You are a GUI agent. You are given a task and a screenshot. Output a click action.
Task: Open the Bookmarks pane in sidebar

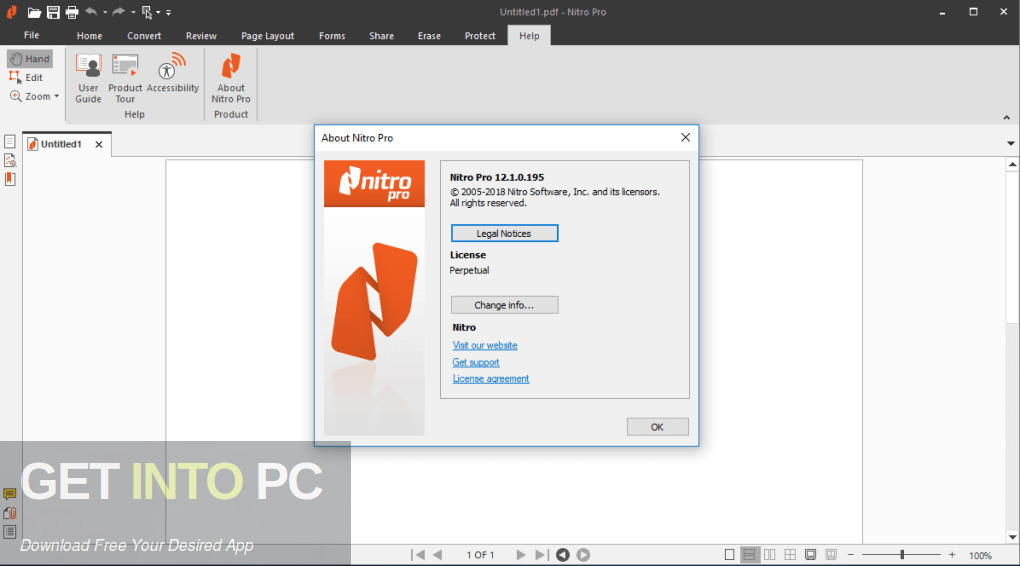coord(10,179)
